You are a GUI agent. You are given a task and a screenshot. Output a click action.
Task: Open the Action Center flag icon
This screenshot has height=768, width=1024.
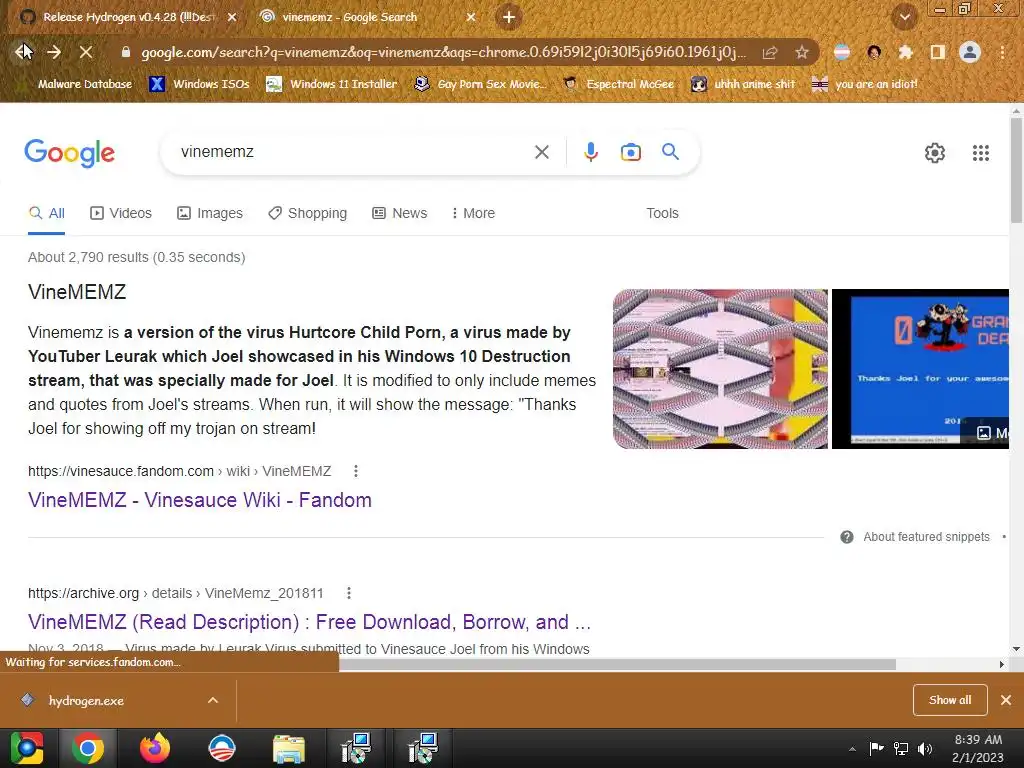[876, 749]
